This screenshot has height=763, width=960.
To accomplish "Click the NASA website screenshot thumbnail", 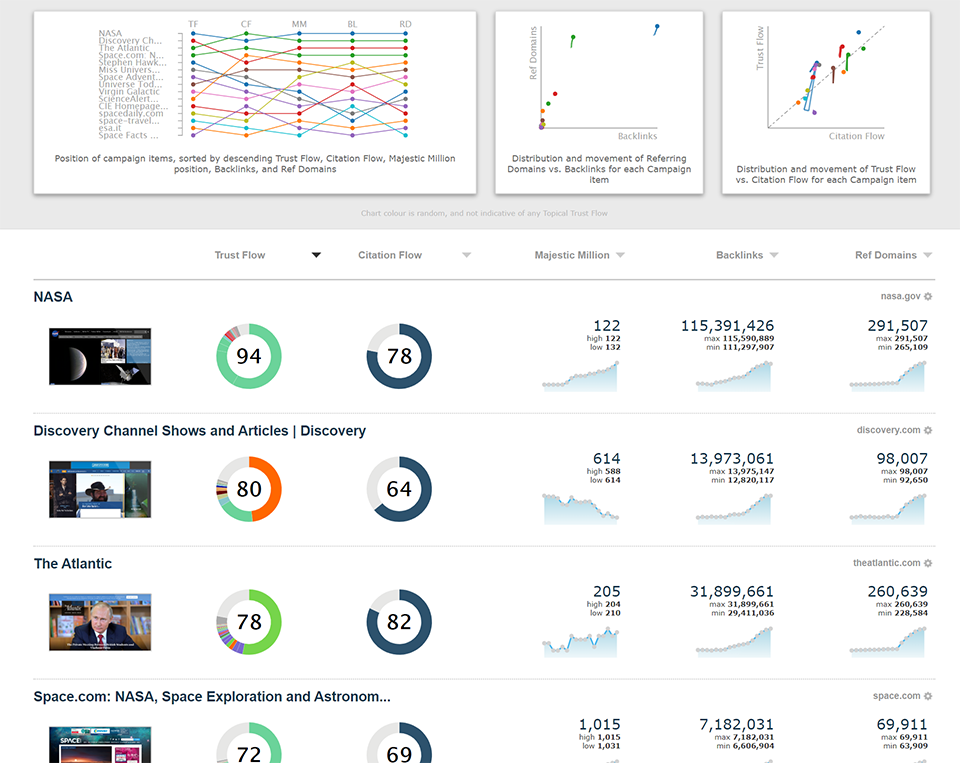I will [x=100, y=357].
